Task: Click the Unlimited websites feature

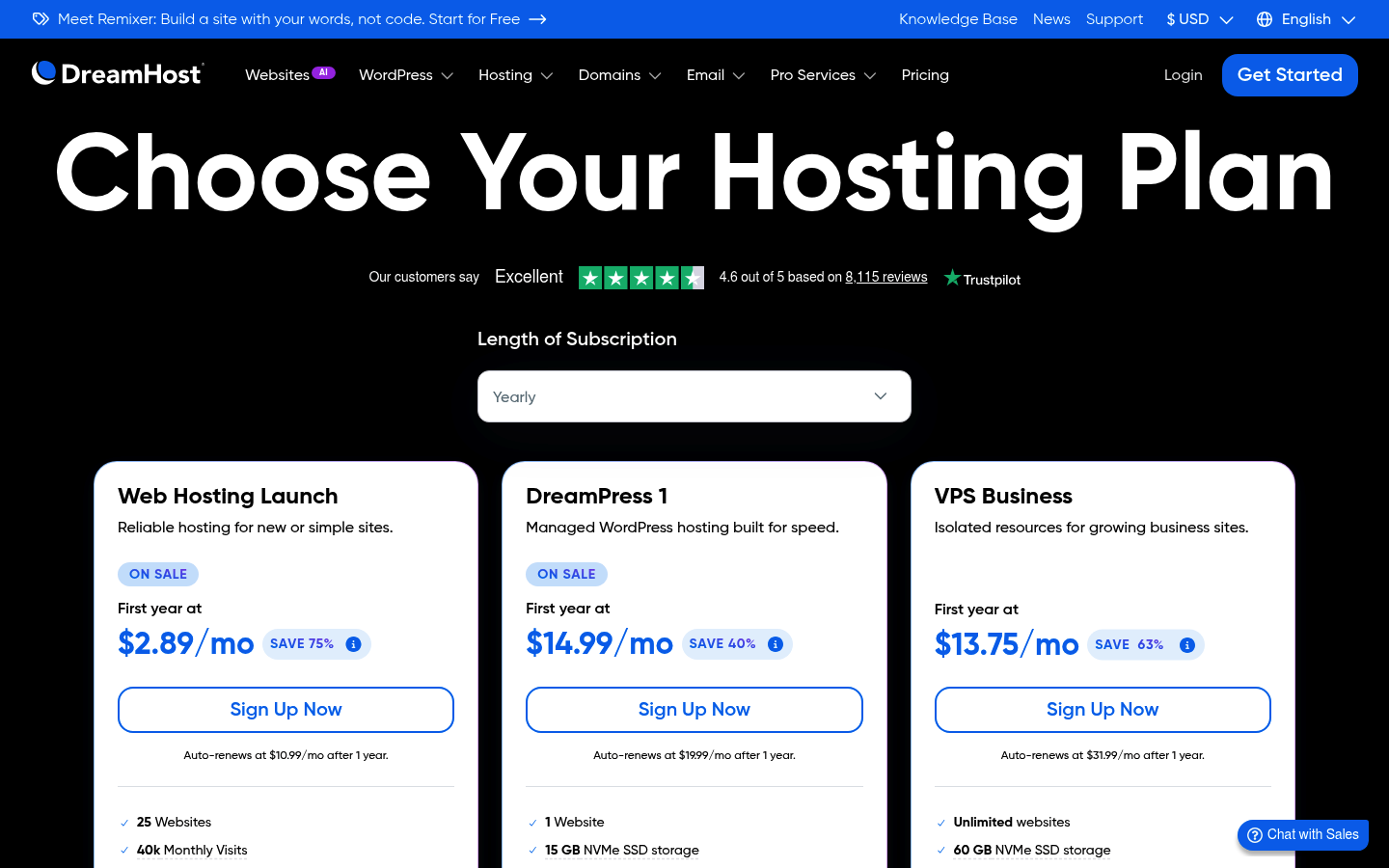Action: click(x=1011, y=822)
